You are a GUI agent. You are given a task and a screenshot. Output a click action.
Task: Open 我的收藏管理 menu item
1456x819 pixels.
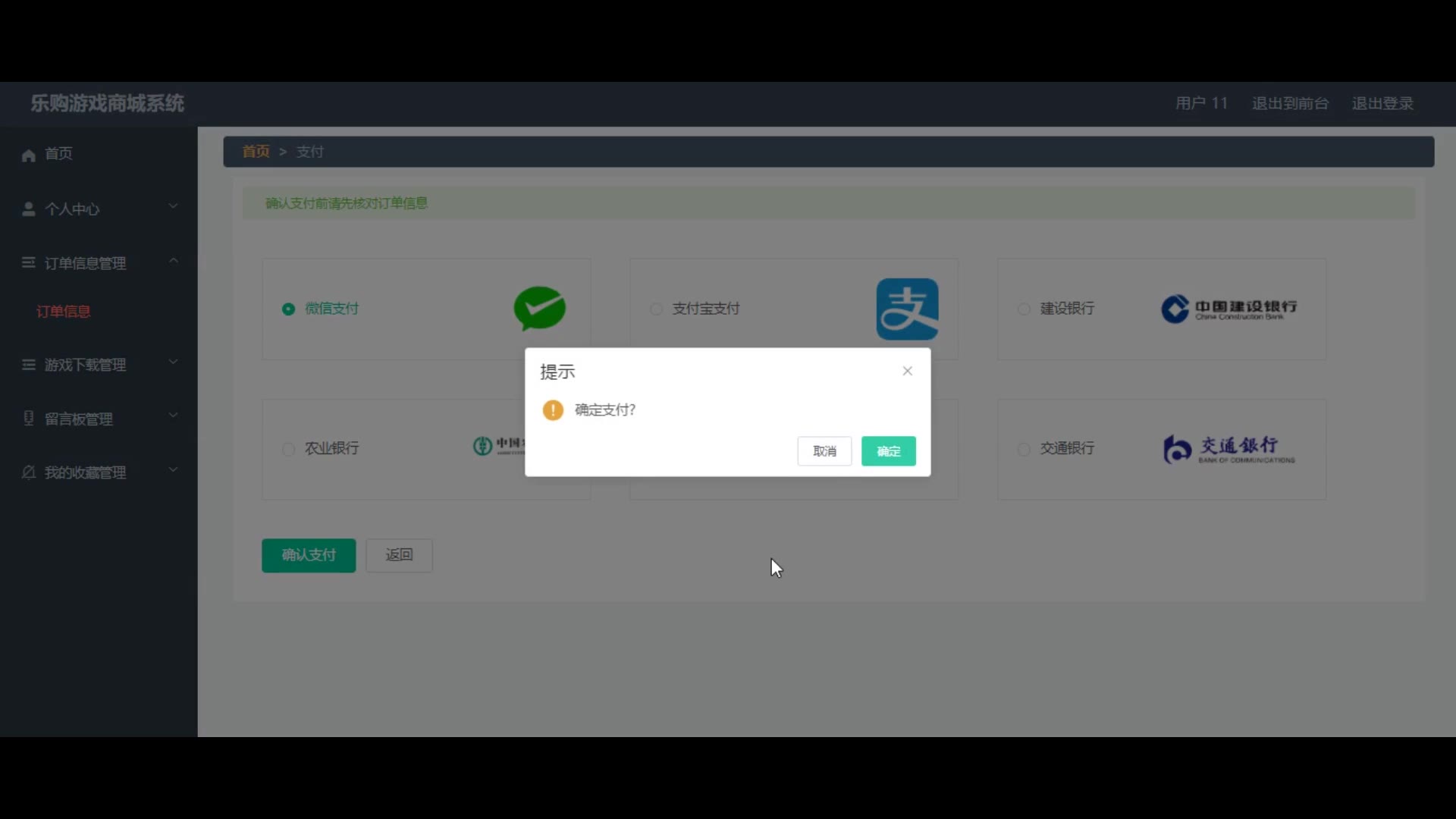pyautogui.click(x=99, y=472)
